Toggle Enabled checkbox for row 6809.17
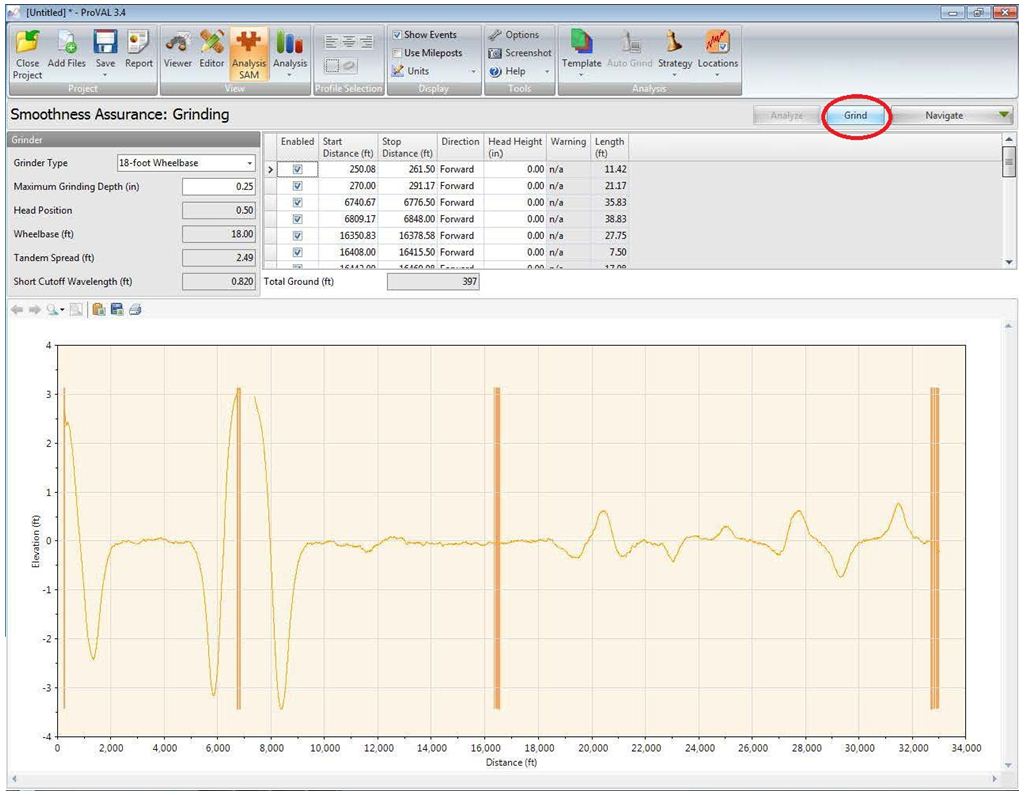The height and width of the screenshot is (795, 1025). tap(297, 219)
